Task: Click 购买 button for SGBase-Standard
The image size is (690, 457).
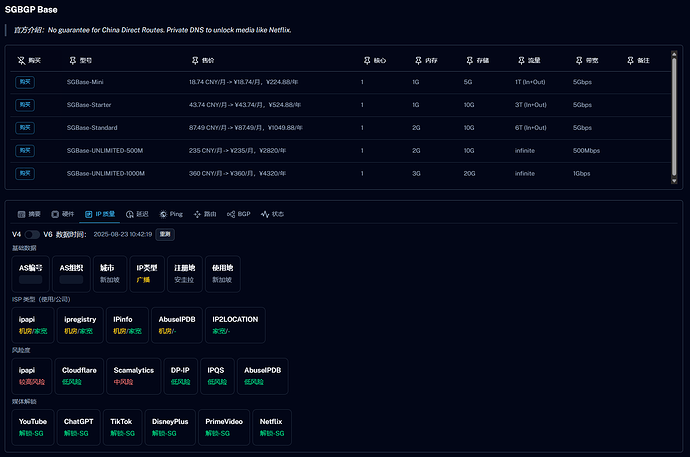Action: pos(25,127)
